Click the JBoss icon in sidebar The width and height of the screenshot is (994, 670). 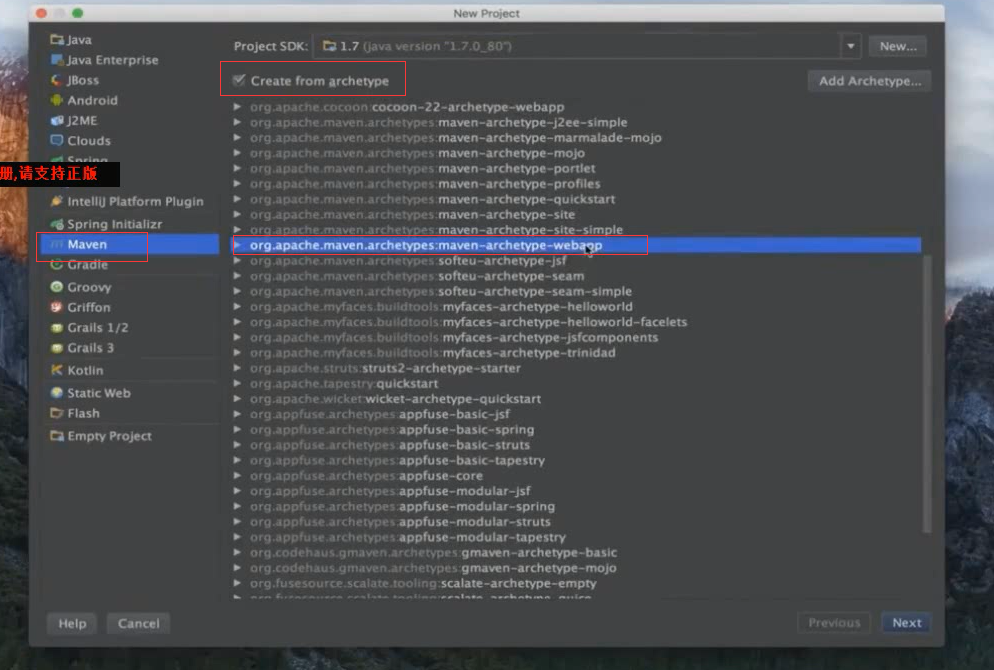click(56, 81)
